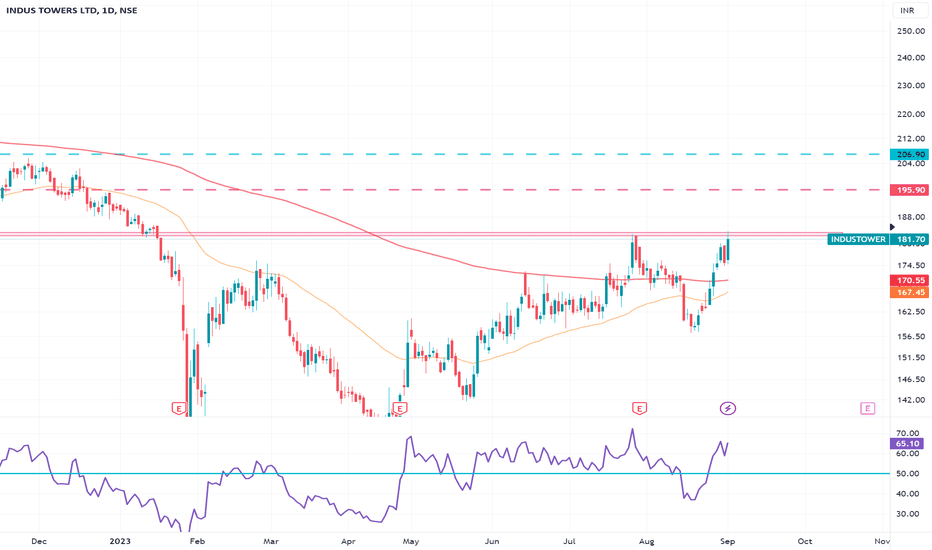Click the 206.90 blue dashed line label

pyautogui.click(x=911, y=155)
